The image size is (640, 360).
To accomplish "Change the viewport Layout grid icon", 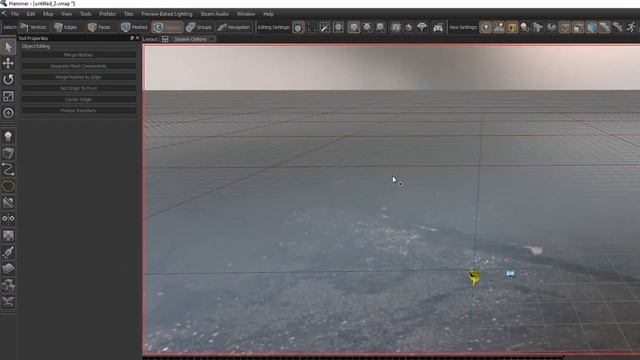I will pyautogui.click(x=165, y=39).
